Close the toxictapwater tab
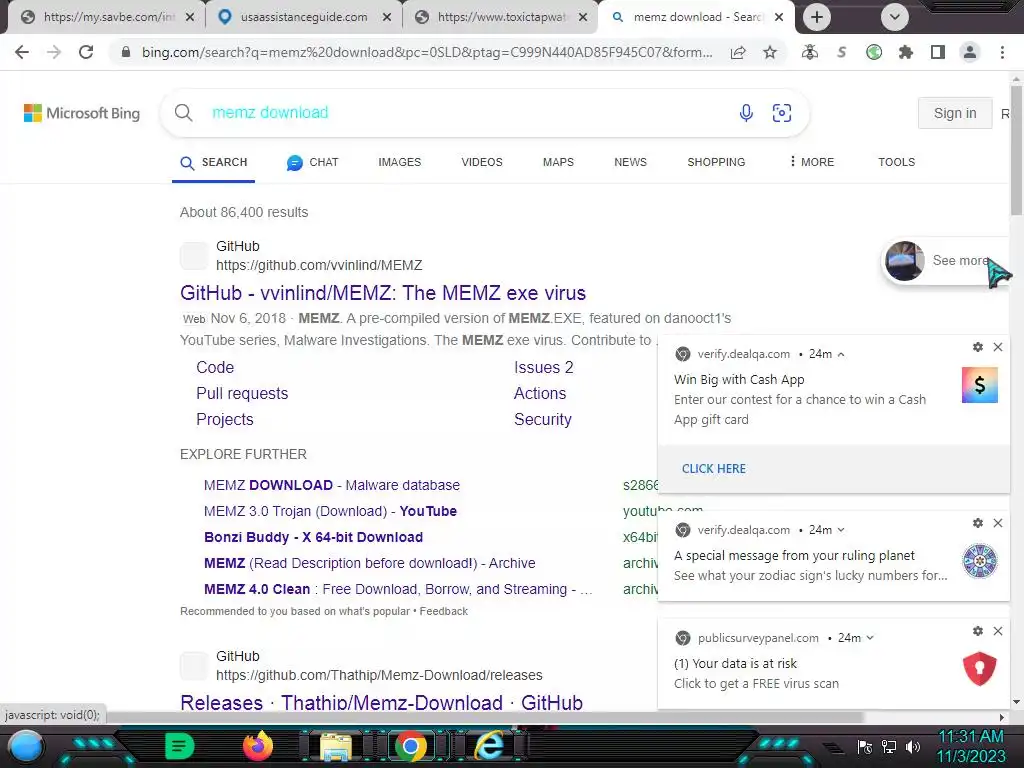Viewport: 1024px width, 768px height. tap(583, 17)
